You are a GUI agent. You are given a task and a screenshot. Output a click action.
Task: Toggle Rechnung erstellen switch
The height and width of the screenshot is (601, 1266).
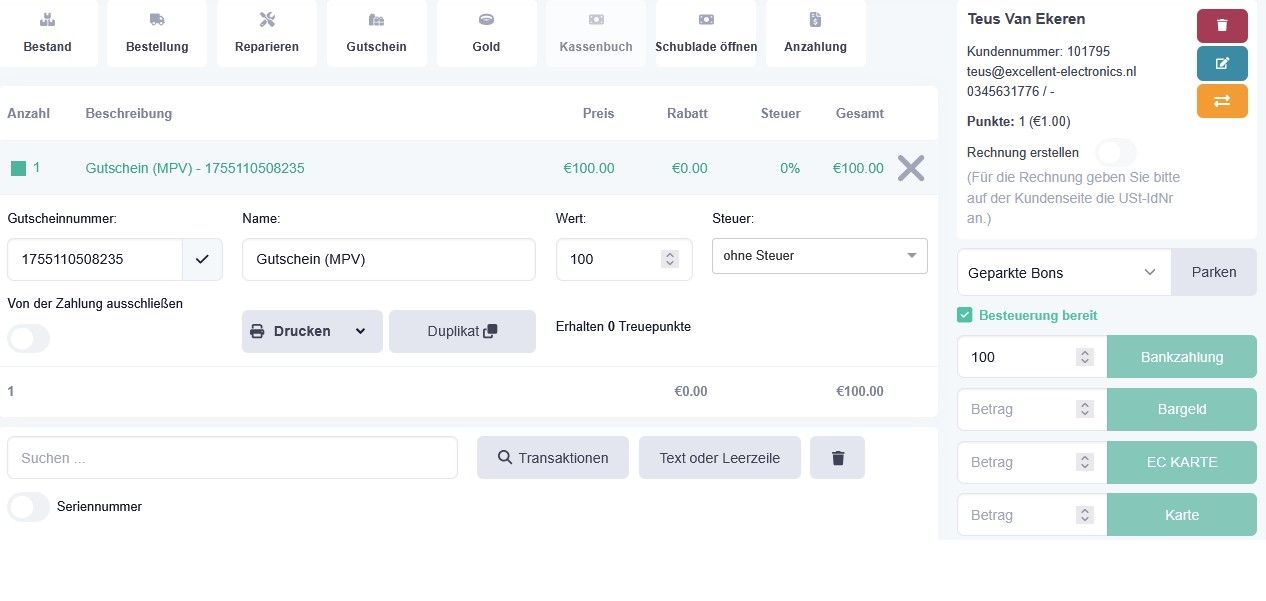[1116, 153]
